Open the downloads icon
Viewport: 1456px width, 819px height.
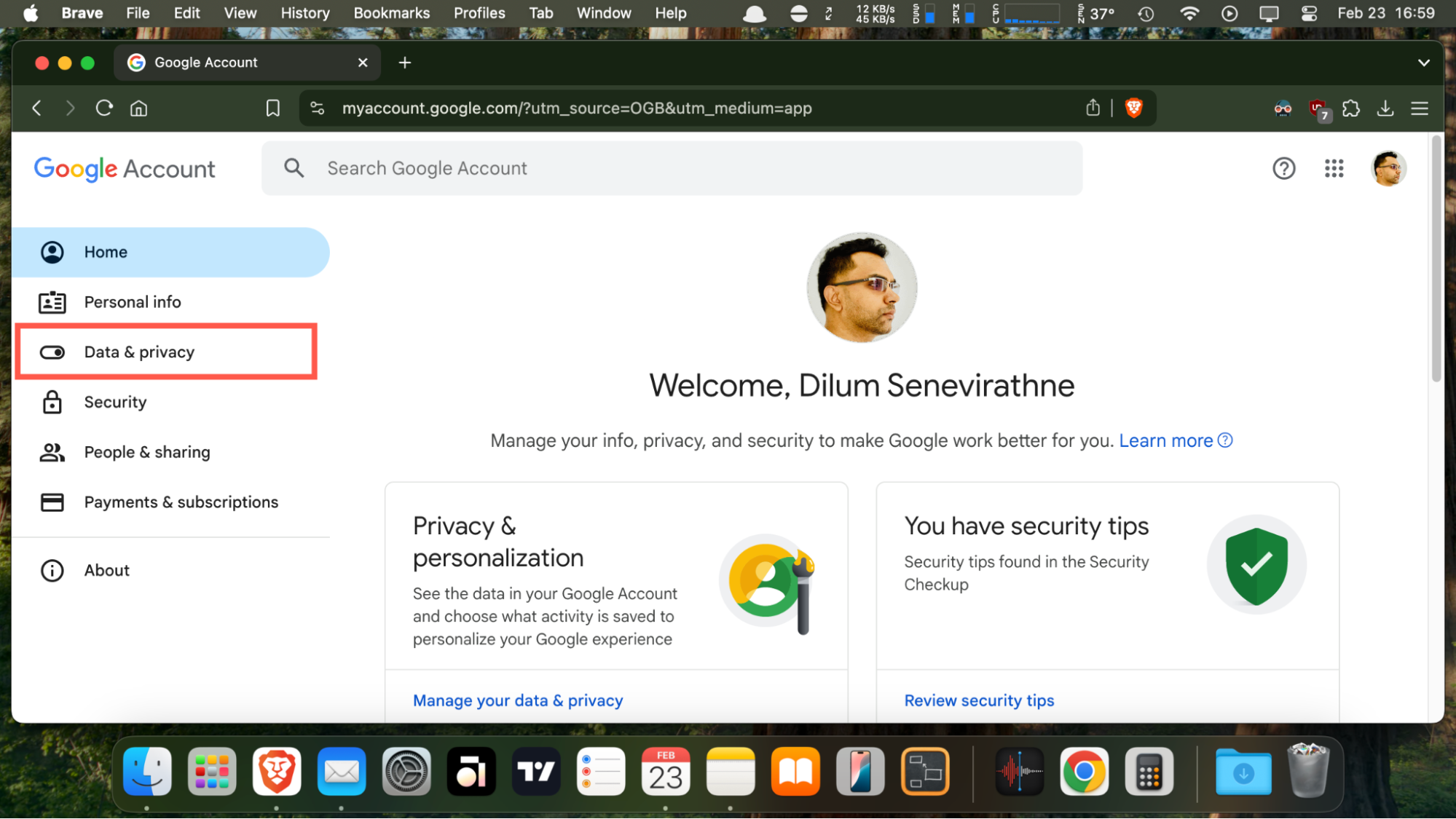tap(1385, 108)
